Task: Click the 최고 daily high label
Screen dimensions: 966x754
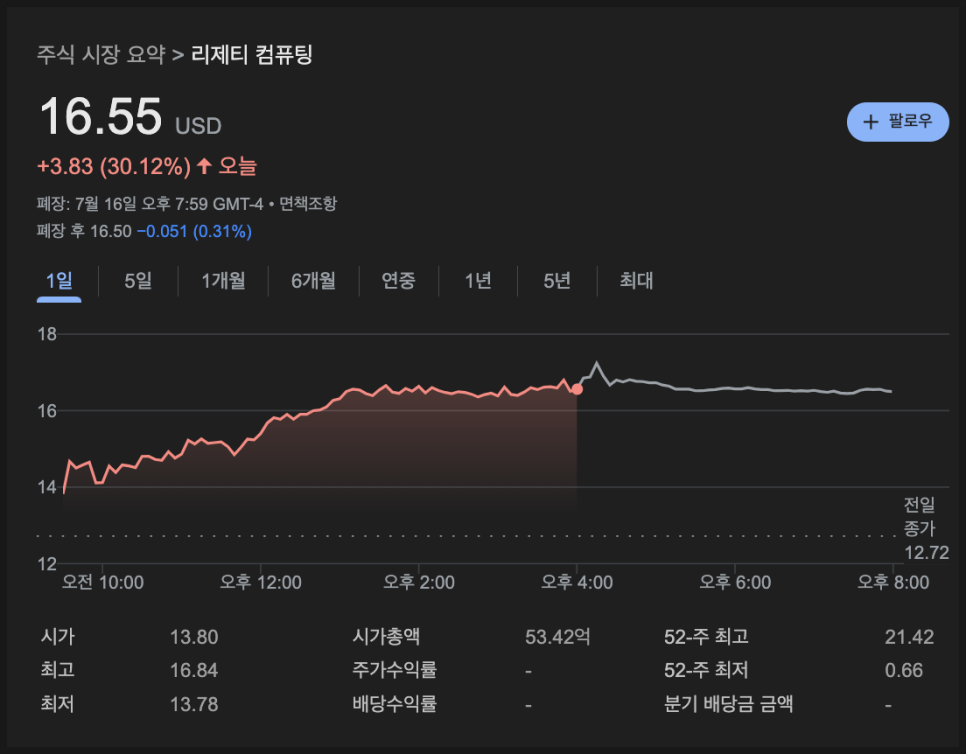Action: click(x=57, y=670)
